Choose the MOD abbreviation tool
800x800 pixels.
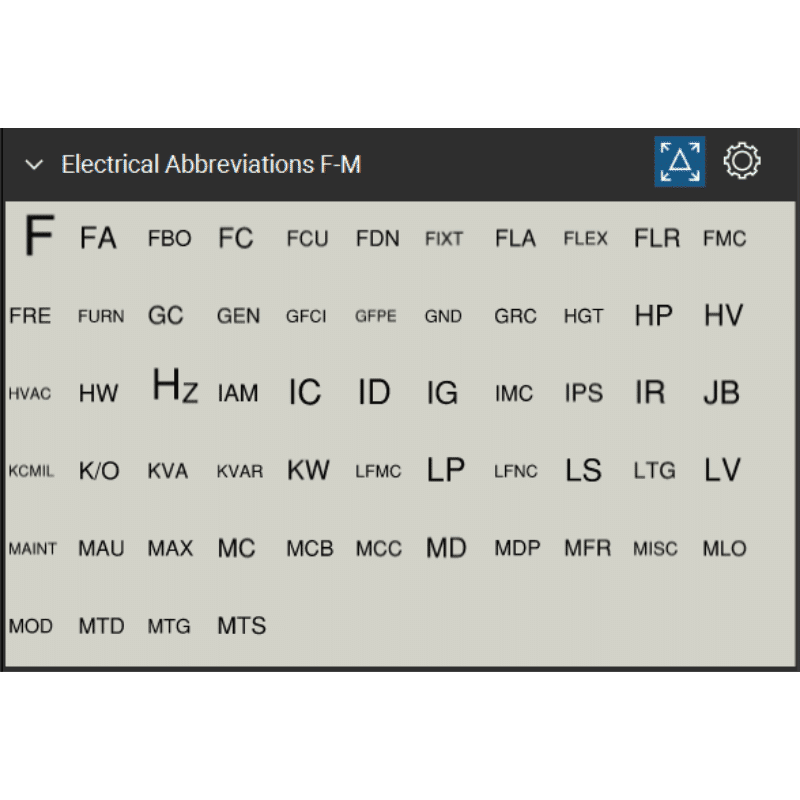(30, 627)
